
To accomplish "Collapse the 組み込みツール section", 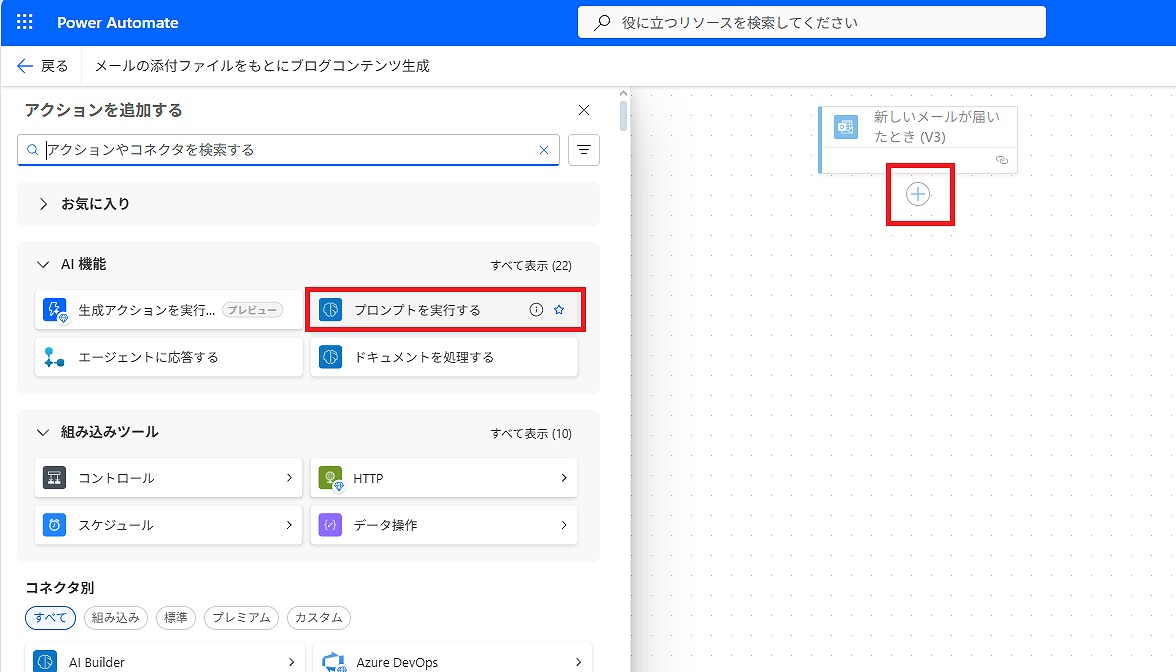I will pos(43,433).
